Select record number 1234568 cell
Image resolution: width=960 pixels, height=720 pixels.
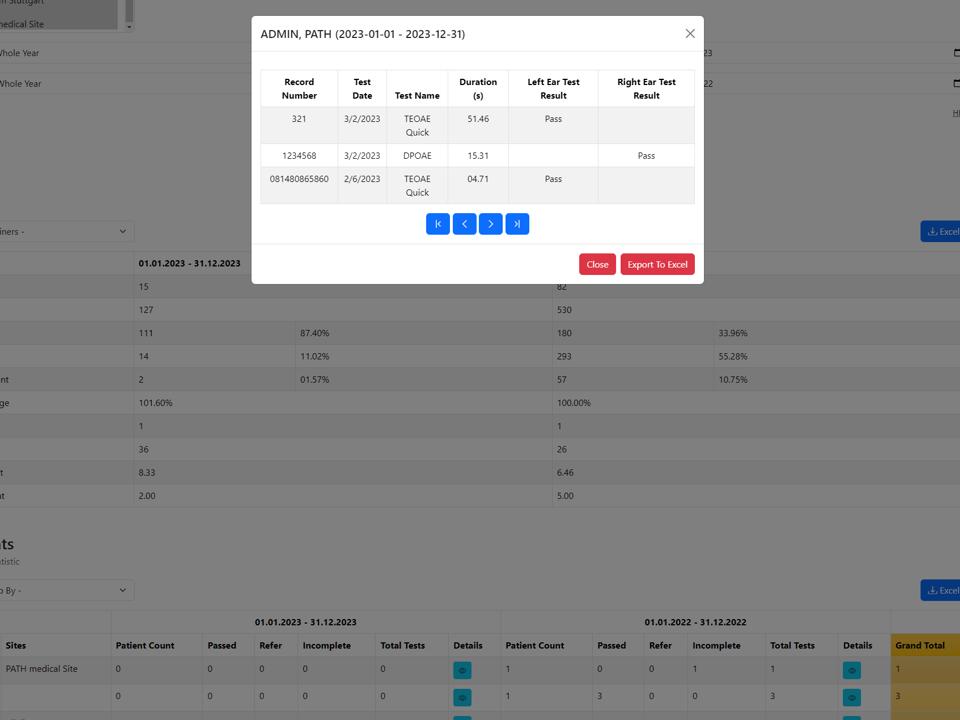point(299,156)
